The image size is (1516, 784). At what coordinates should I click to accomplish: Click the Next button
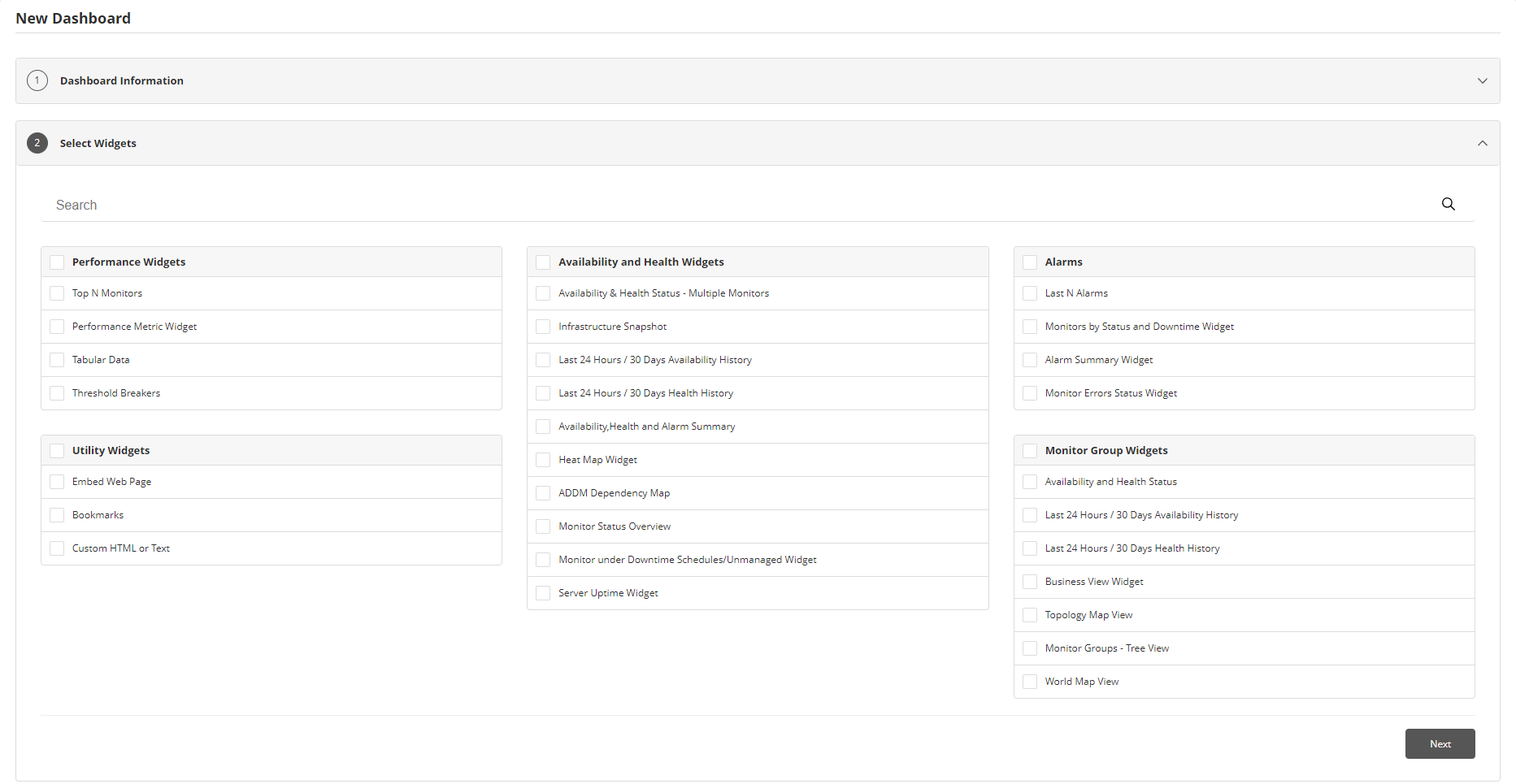(1440, 743)
